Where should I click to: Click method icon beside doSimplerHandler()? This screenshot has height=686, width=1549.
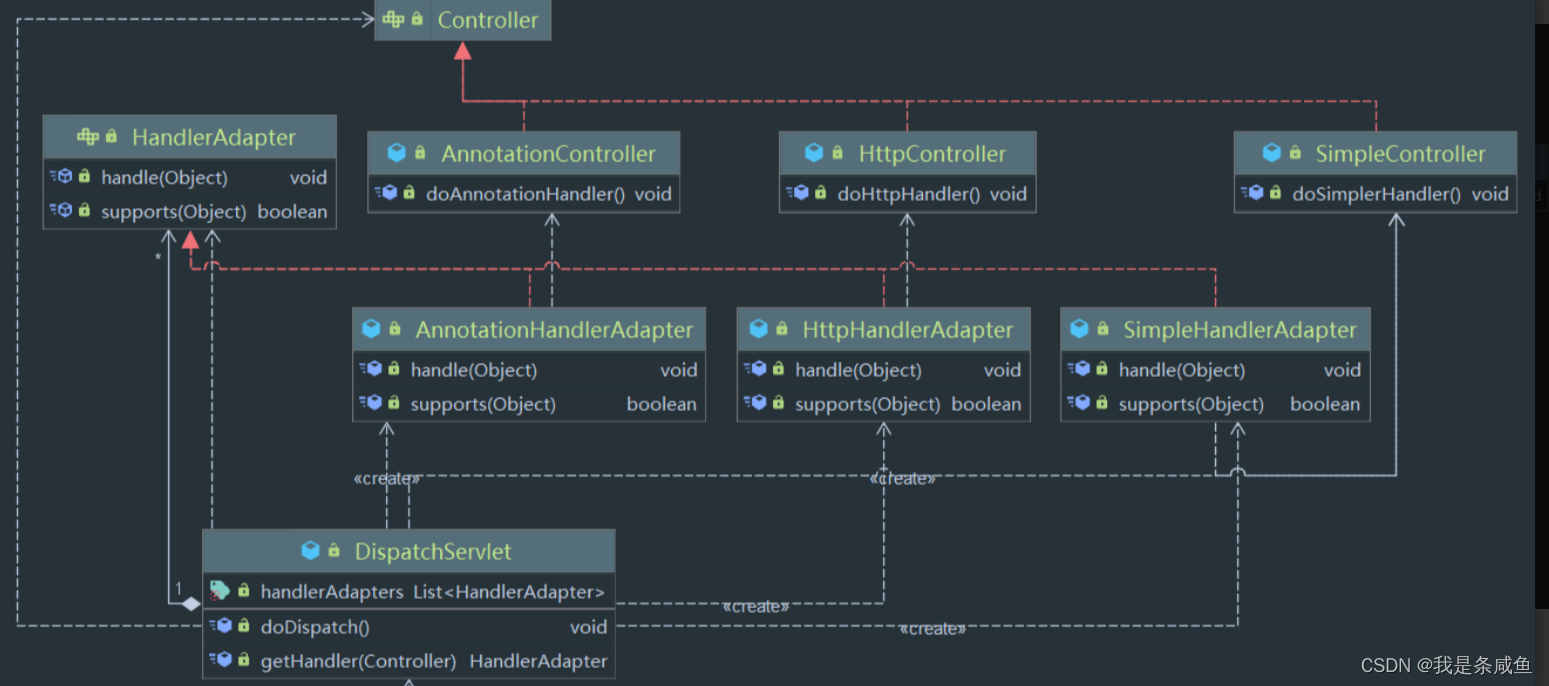click(1253, 193)
